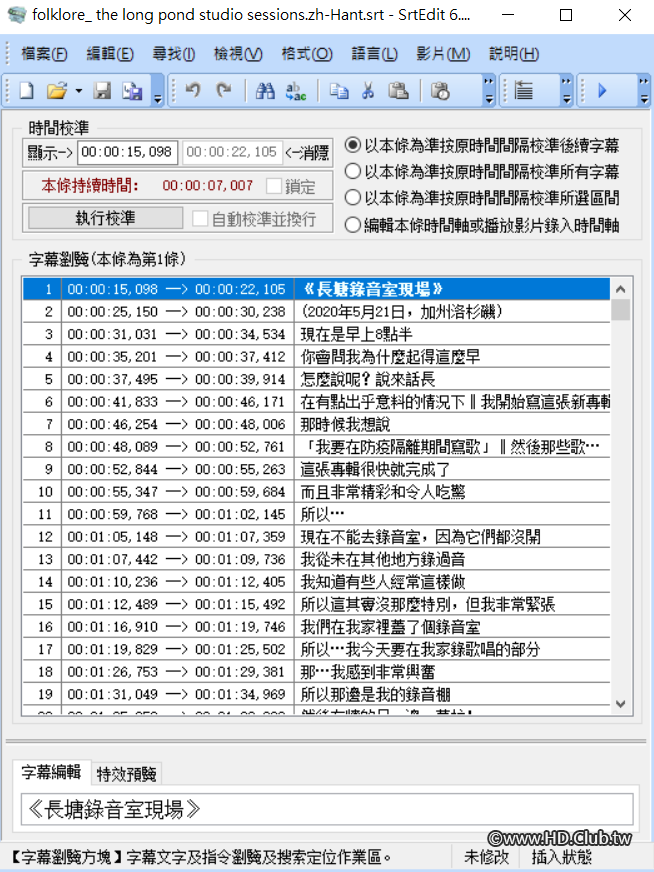Image resolution: width=654 pixels, height=872 pixels.
Task: Select row 16 我們在我家裡蓋了個錄音室
Action: (x=316, y=627)
